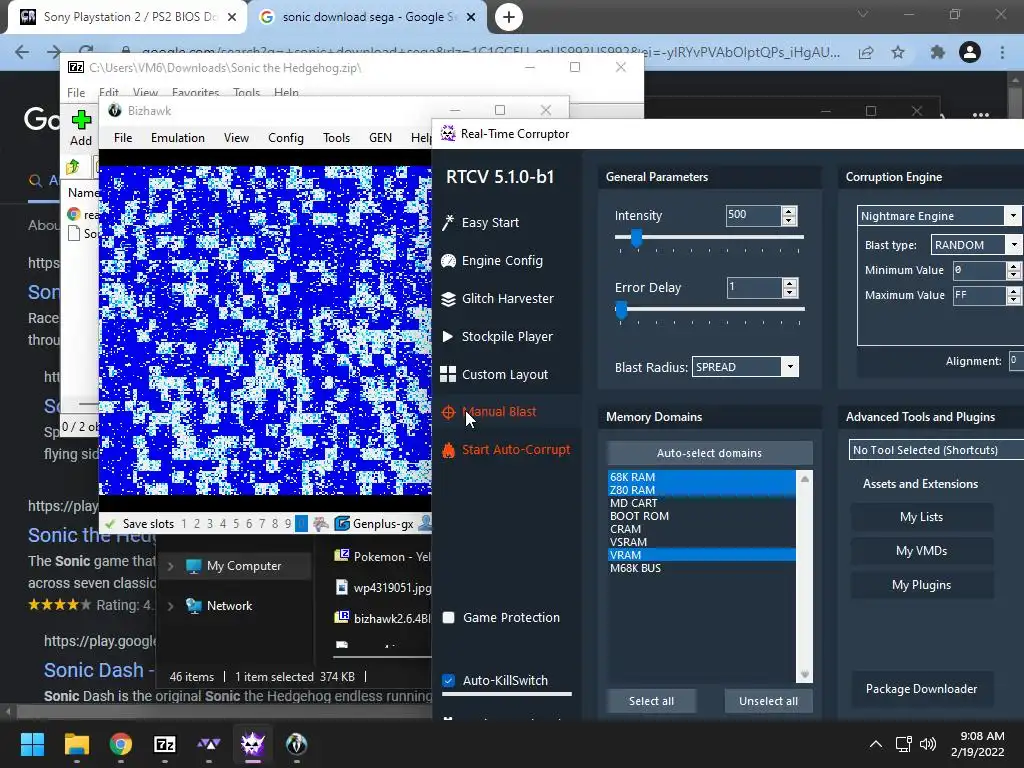The width and height of the screenshot is (1024, 768).
Task: Open Bizhawk File menu
Action: 123,138
